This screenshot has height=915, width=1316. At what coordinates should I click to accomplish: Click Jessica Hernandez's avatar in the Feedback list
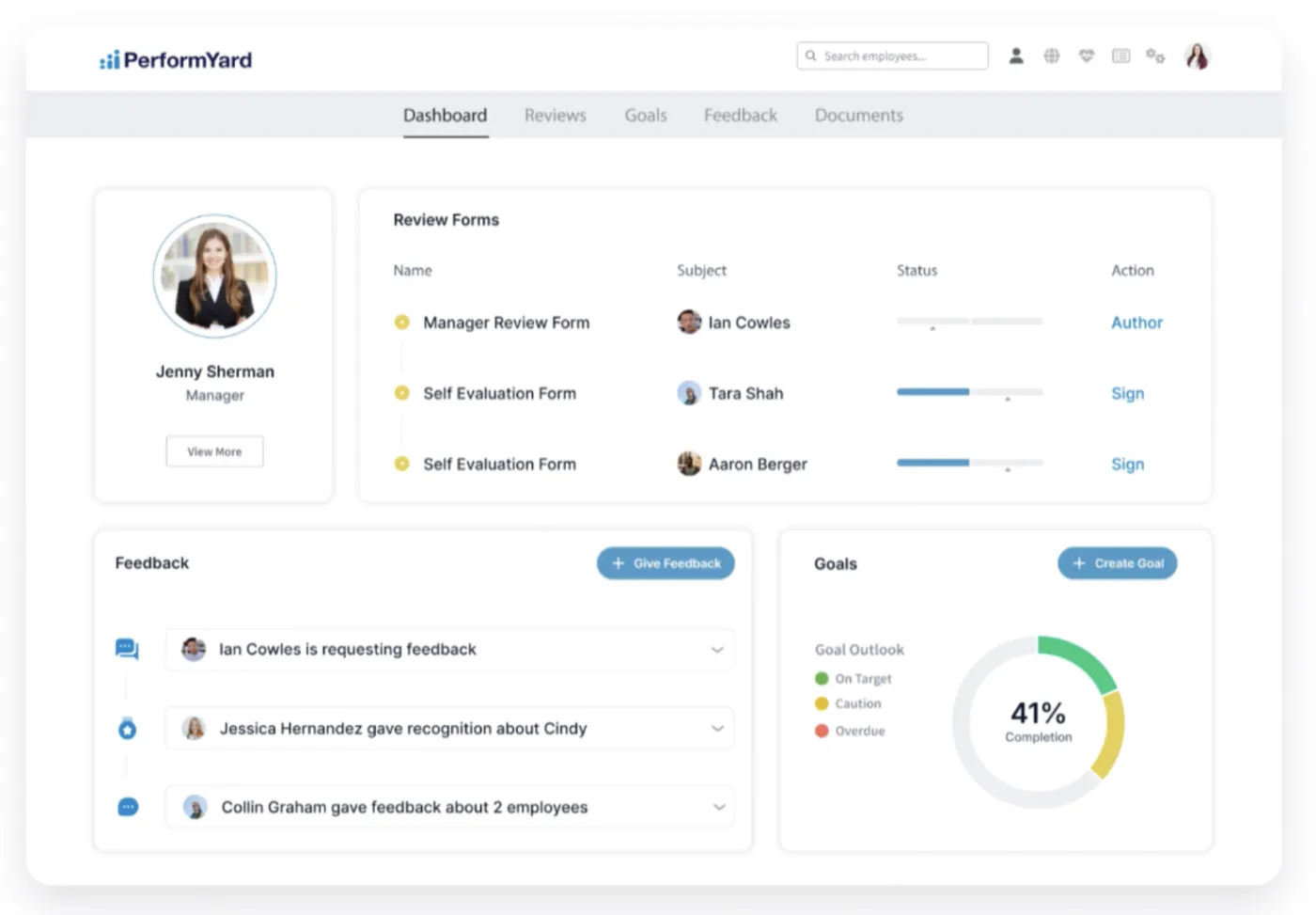(195, 728)
